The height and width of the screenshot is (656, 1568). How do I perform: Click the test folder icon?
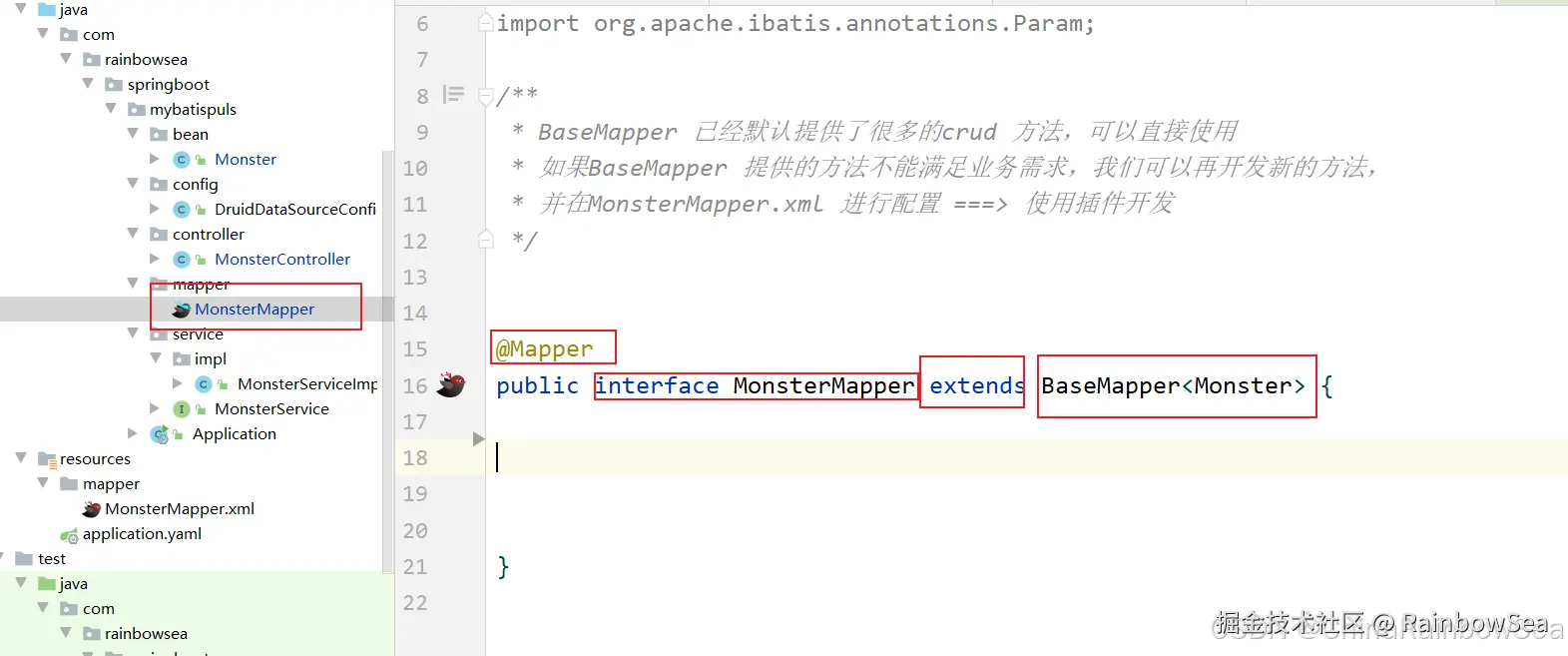click(24, 558)
